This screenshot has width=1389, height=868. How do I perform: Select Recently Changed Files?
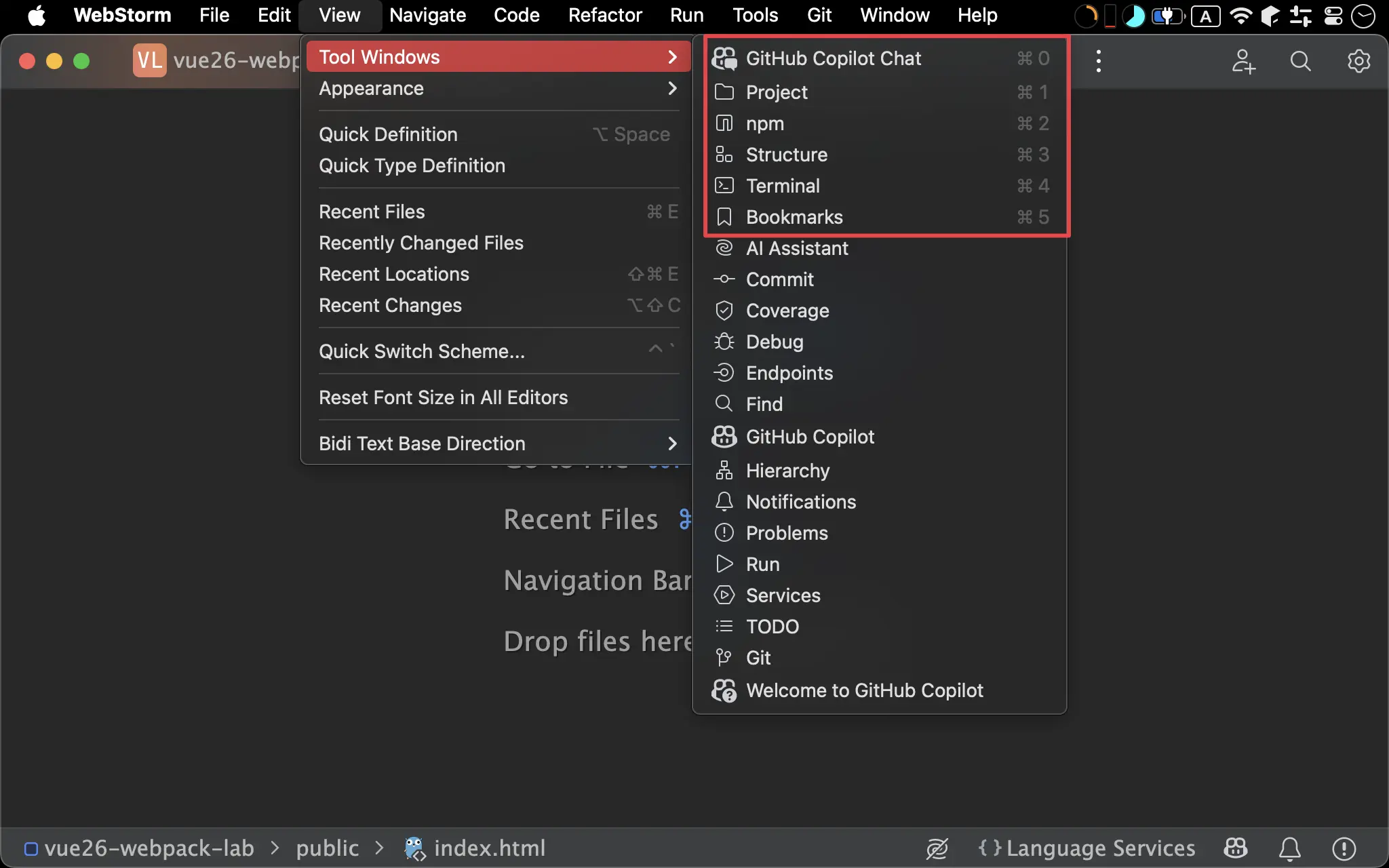498,243
